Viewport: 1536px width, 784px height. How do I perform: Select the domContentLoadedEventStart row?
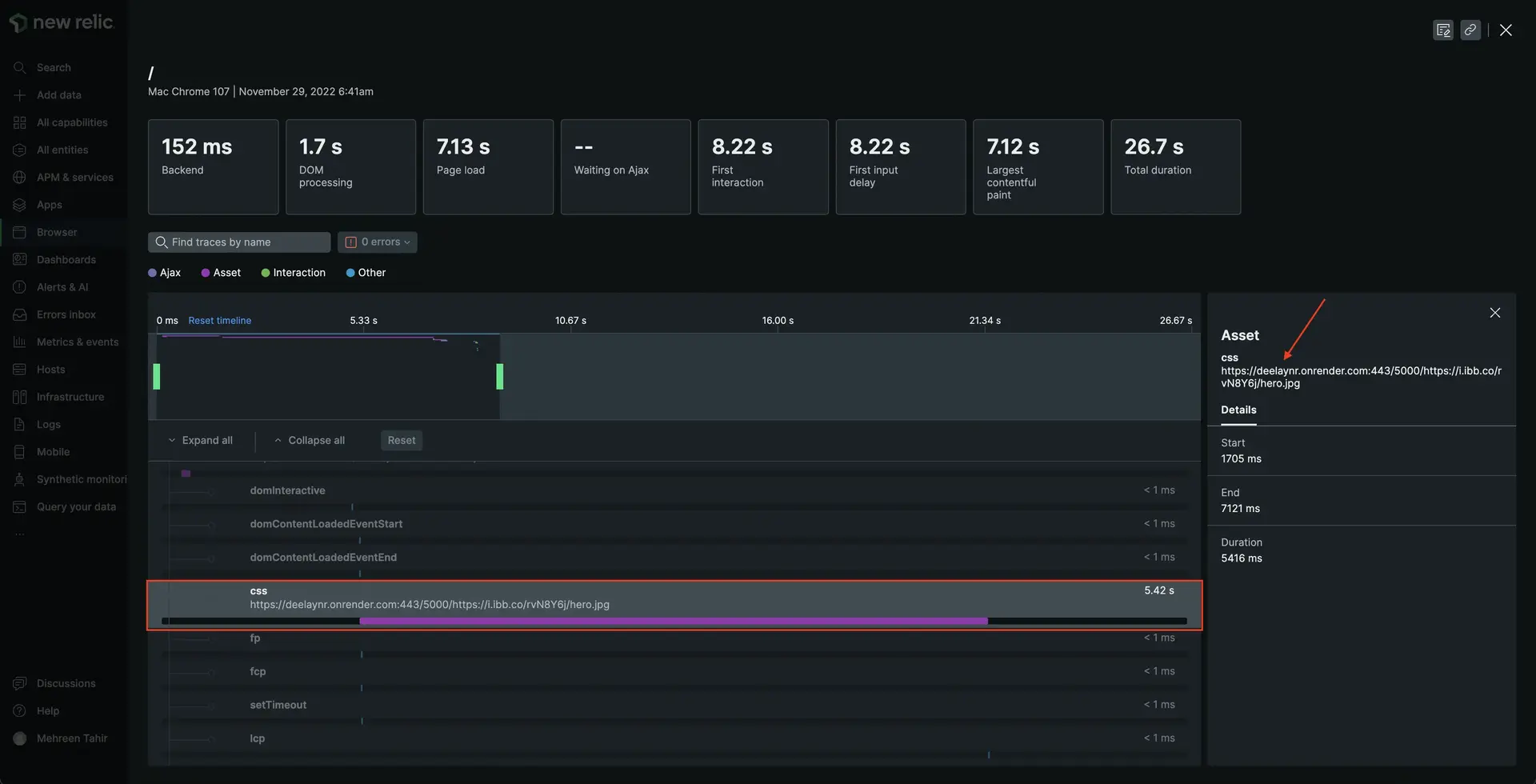pos(674,528)
